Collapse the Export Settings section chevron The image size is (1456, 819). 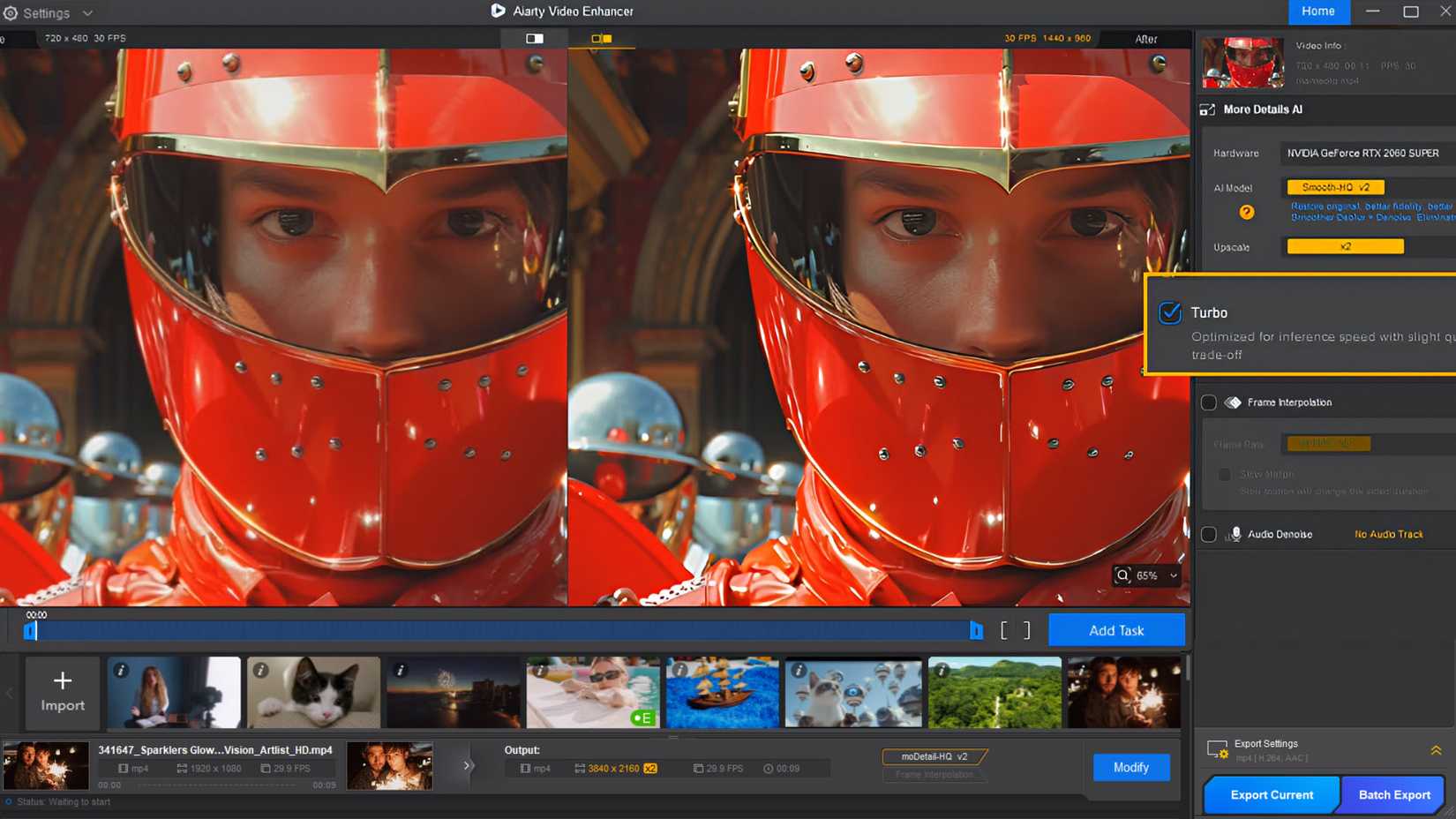(1435, 748)
